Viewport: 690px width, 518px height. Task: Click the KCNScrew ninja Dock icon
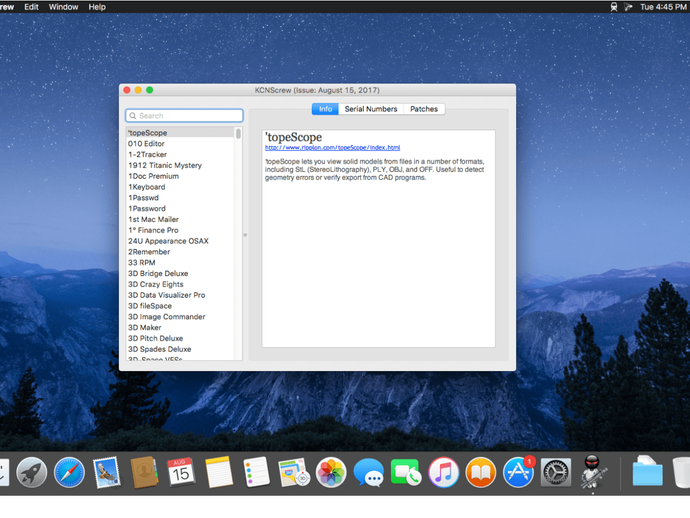pos(593,472)
